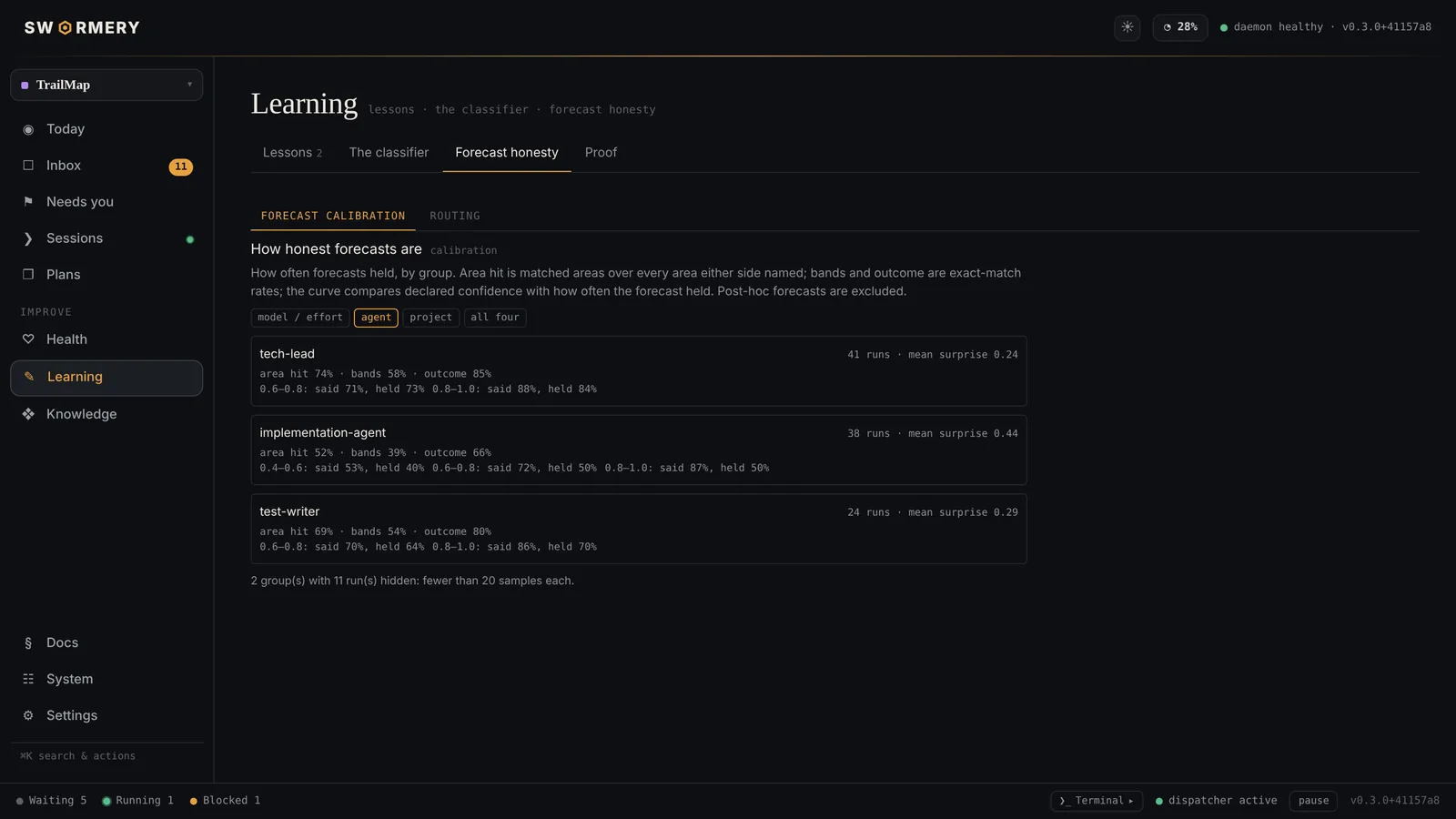Toggle the light/dark theme sun icon
Viewport: 1456px width, 819px height.
1127,27
